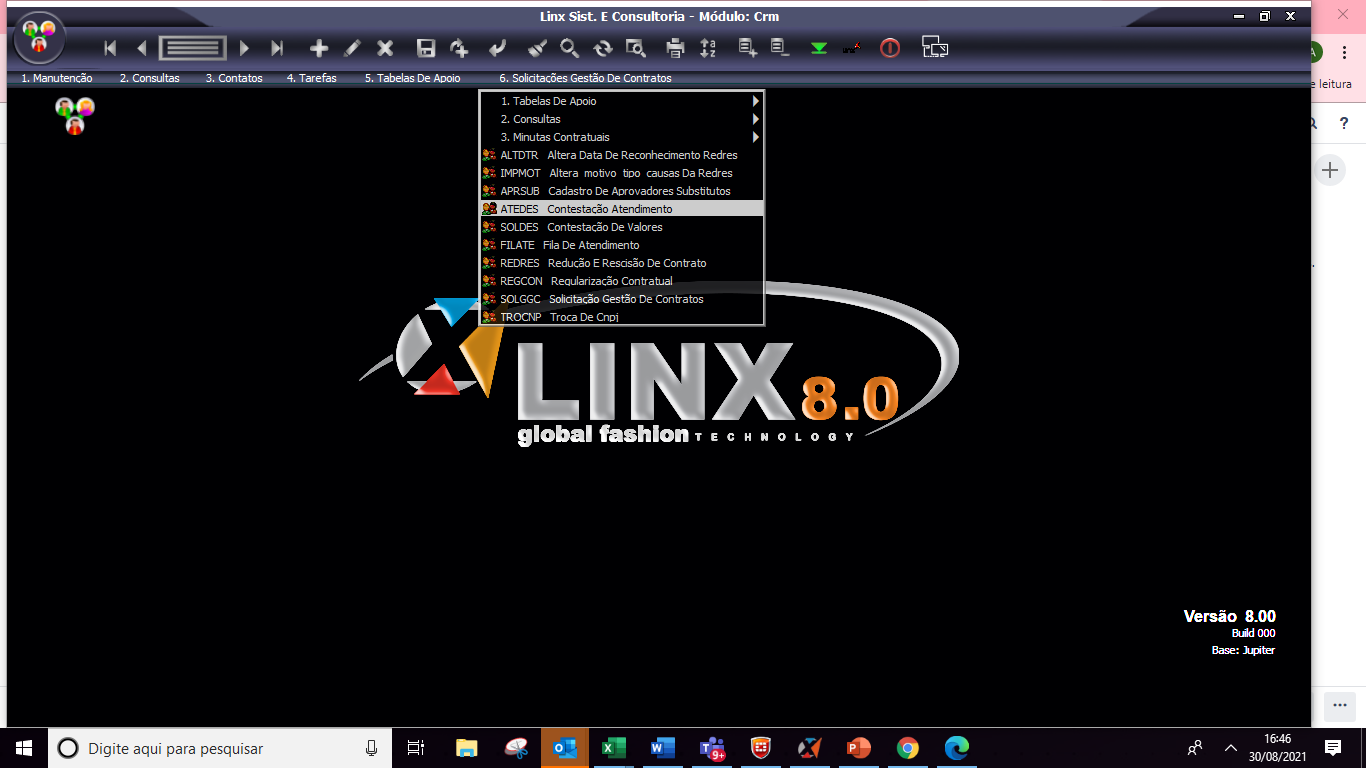
Task: Expand the 3. Minutas Contratuais submenu
Action: pos(621,137)
